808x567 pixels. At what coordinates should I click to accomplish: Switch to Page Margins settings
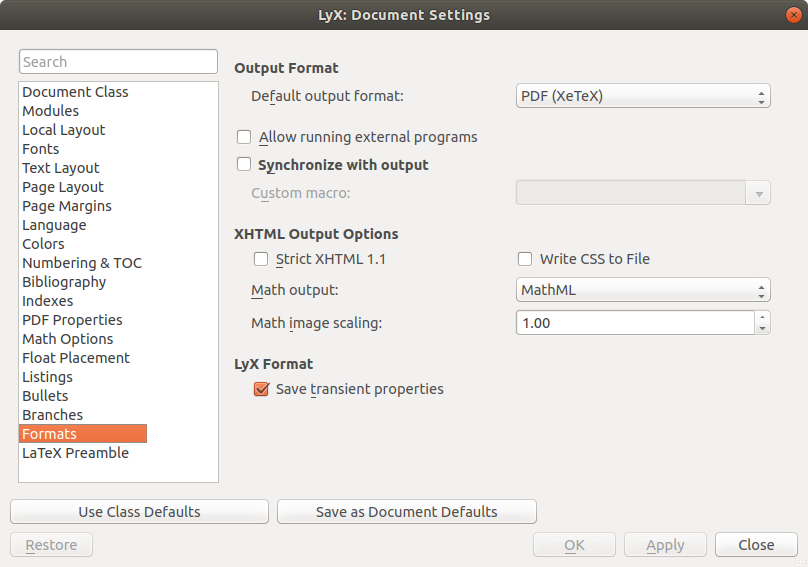pos(67,206)
